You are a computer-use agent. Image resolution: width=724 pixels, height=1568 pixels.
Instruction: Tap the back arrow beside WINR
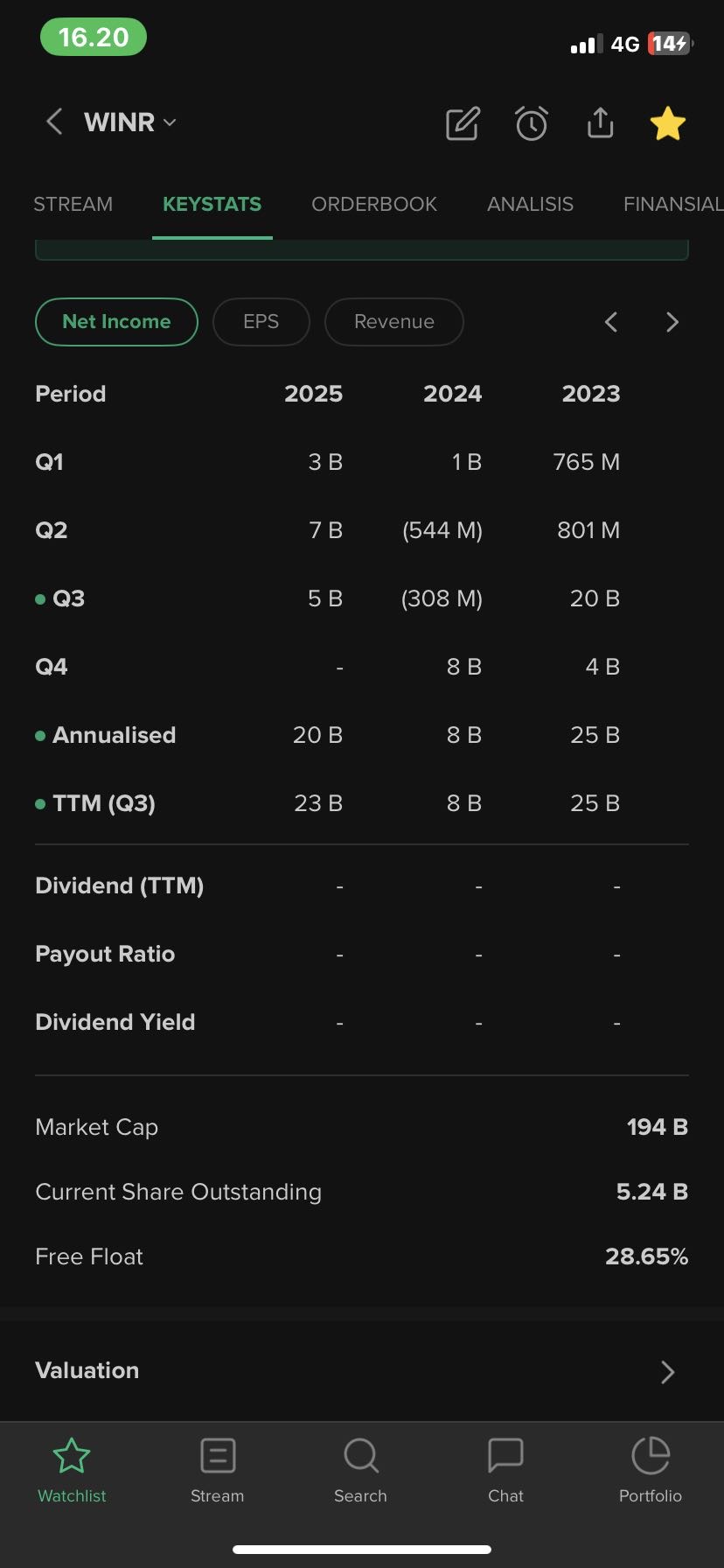(x=54, y=122)
